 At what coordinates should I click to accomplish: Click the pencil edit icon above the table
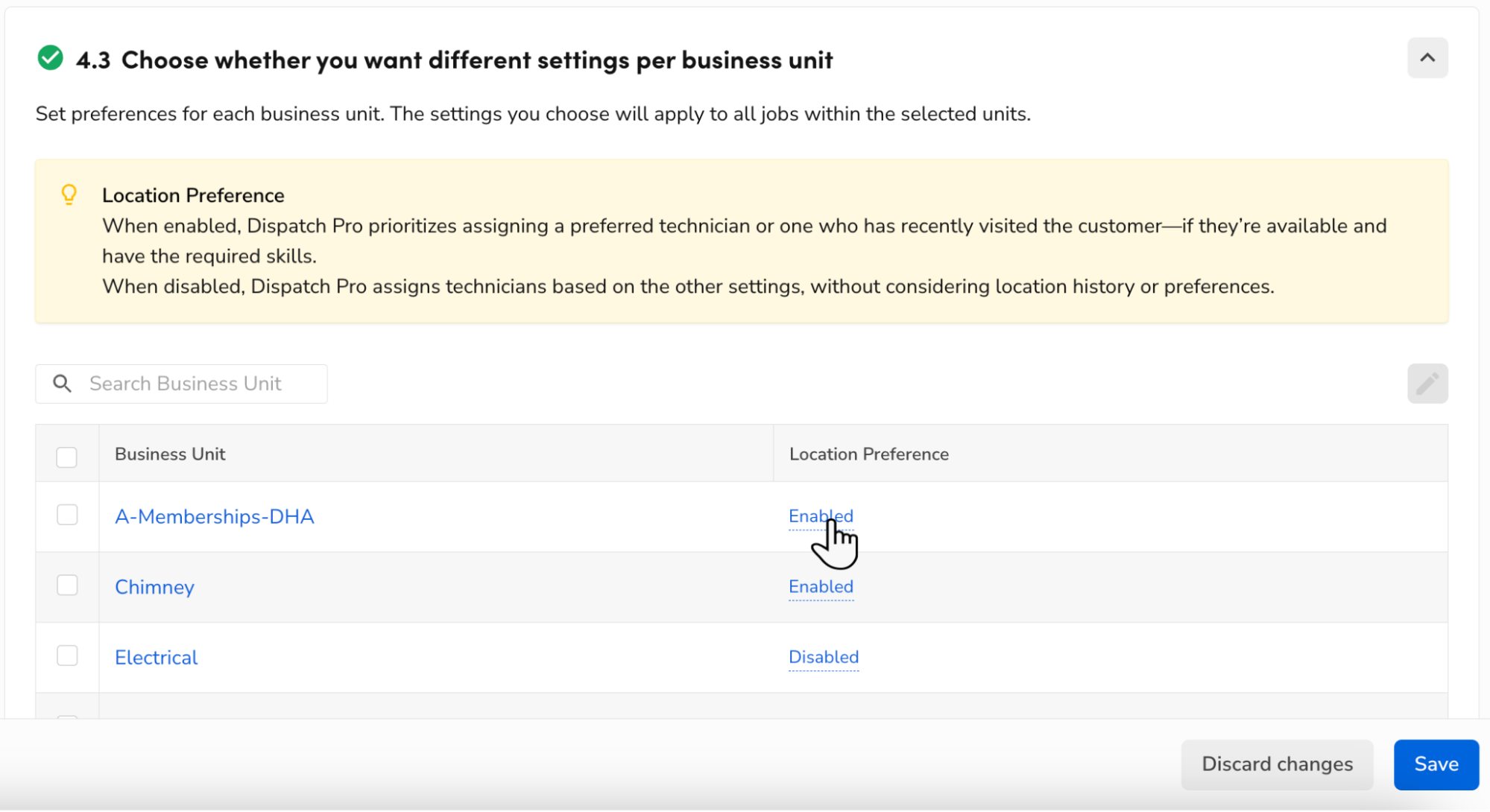(x=1427, y=383)
